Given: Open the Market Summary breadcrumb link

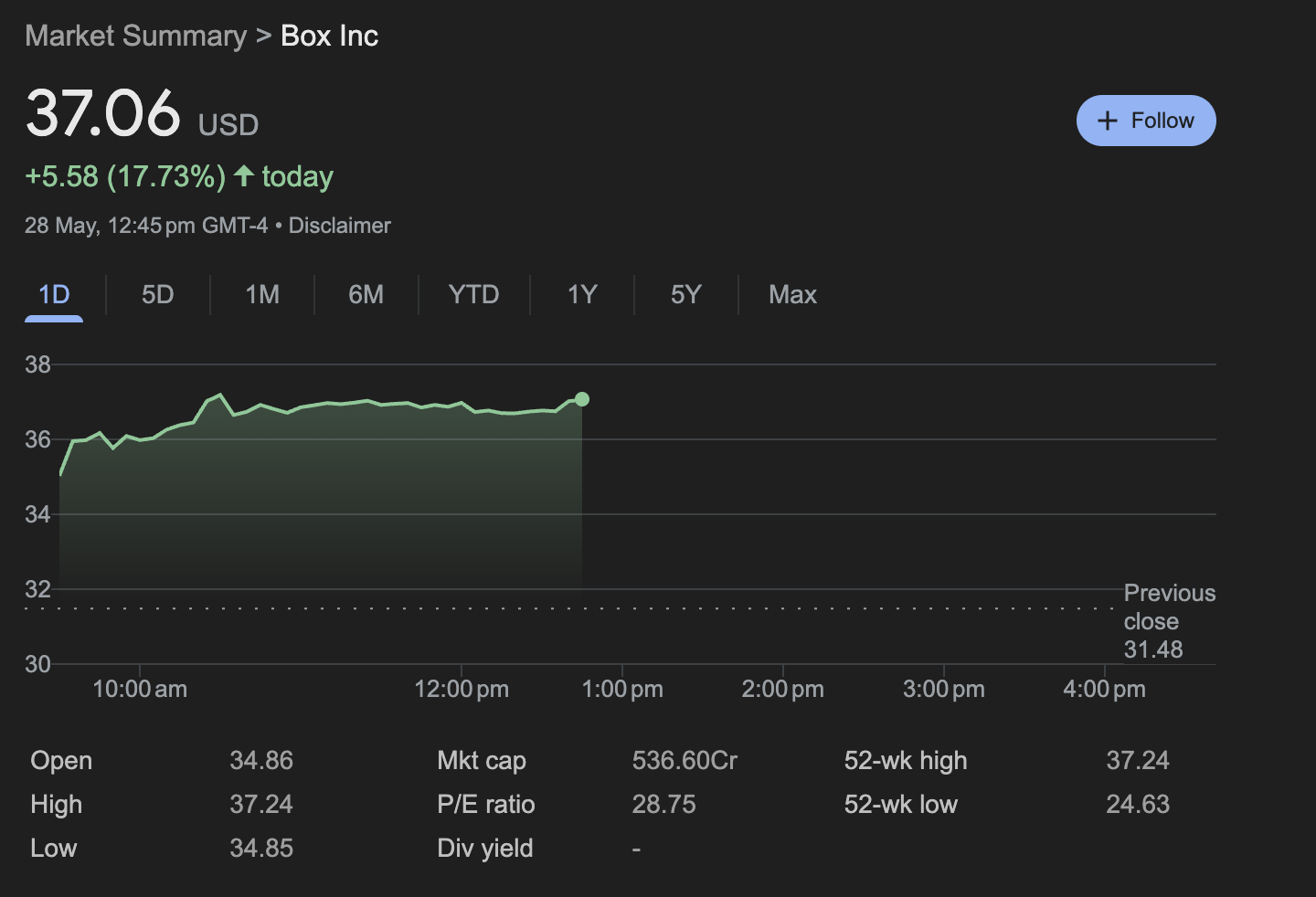Looking at the screenshot, I should point(136,36).
